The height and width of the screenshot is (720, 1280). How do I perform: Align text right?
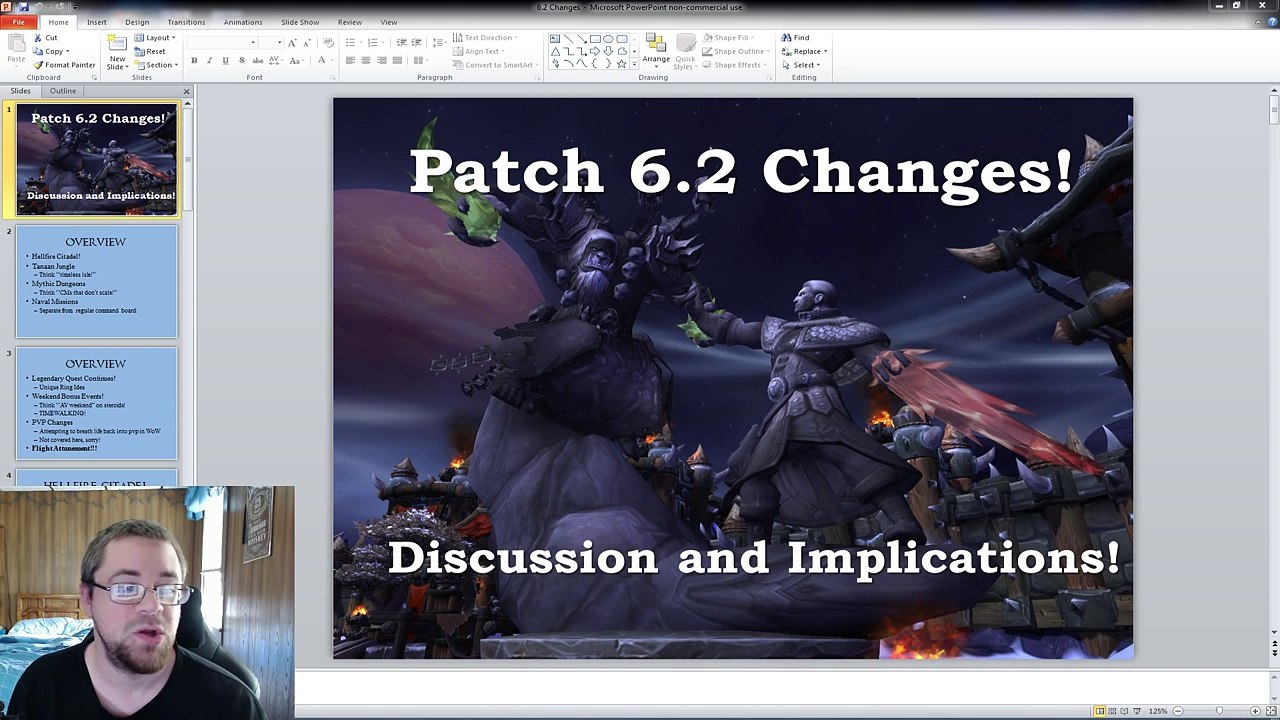point(382,61)
